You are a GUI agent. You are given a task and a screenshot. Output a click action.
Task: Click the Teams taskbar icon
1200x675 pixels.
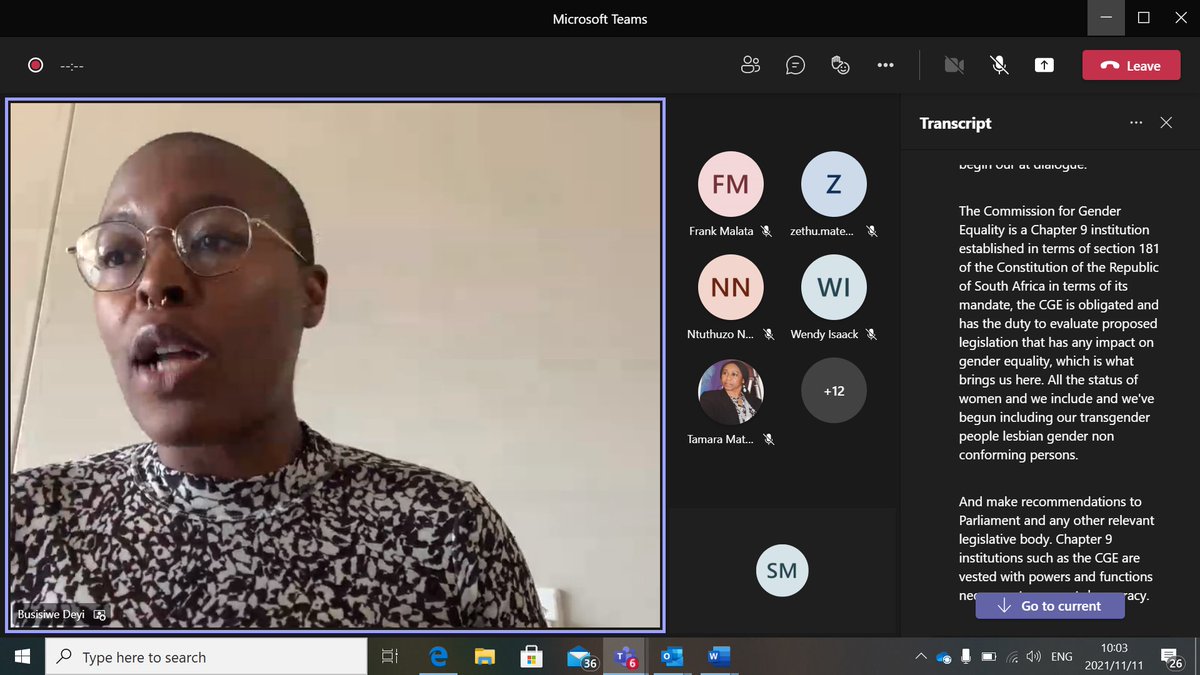click(625, 657)
